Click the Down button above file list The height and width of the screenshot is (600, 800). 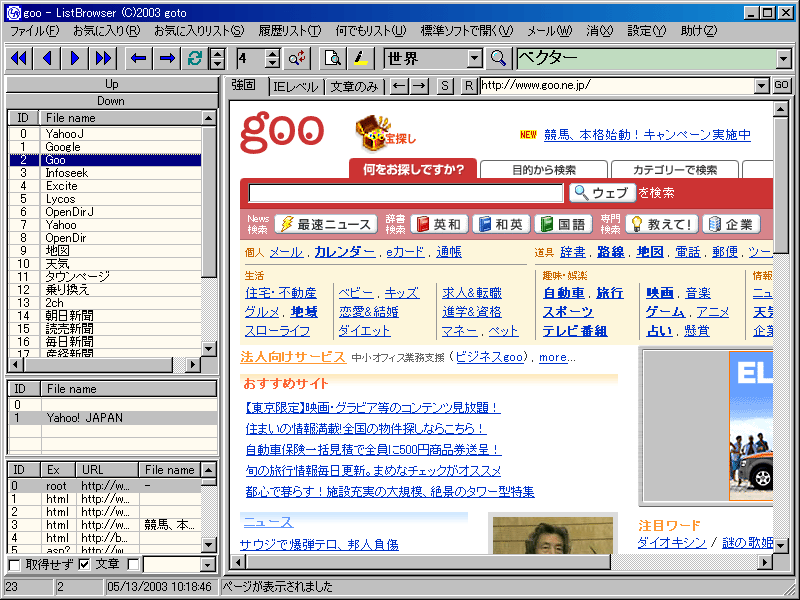pos(111,101)
